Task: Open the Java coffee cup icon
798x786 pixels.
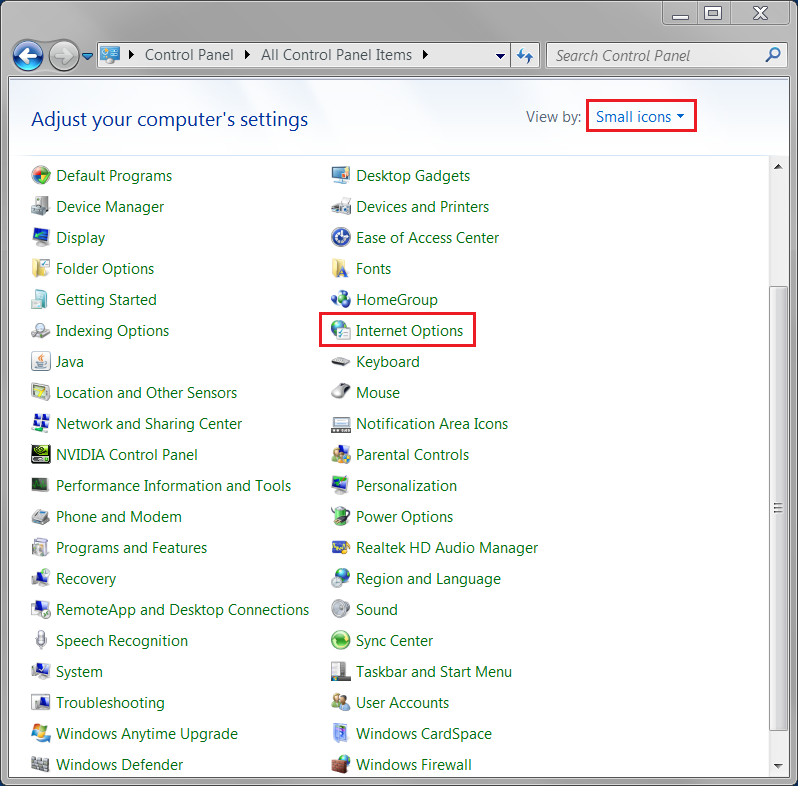Action: [41, 361]
